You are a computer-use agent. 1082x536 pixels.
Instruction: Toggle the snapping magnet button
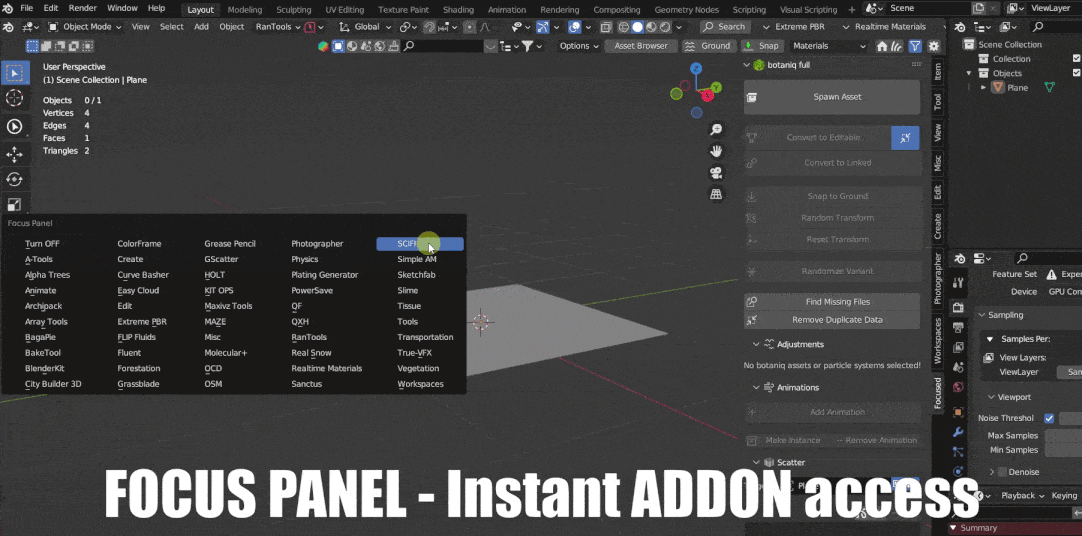point(429,27)
